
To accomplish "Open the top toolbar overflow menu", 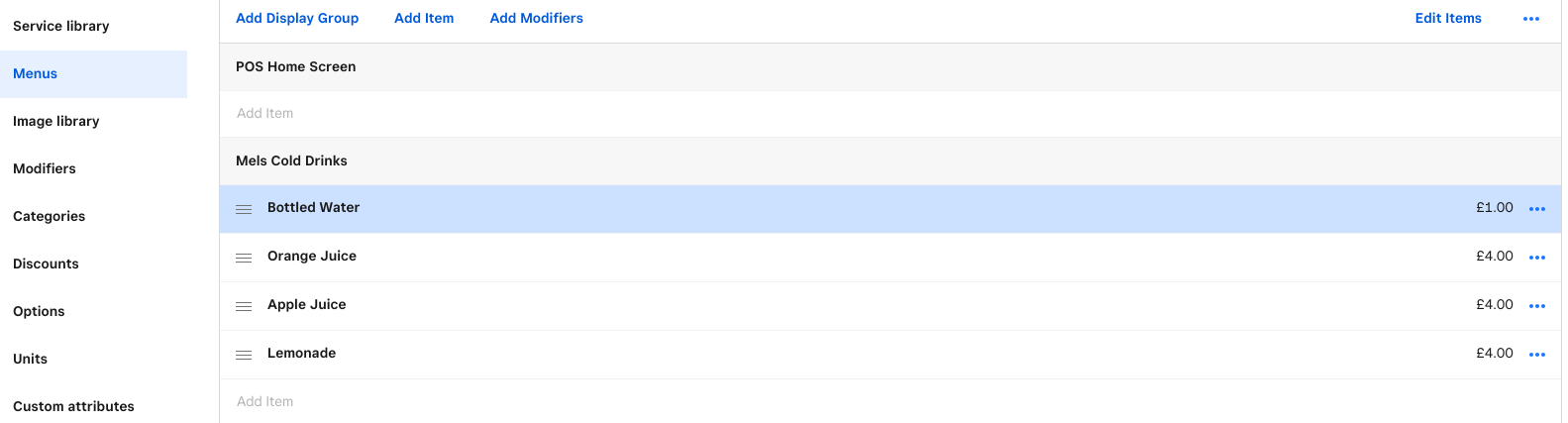I will pos(1530,19).
